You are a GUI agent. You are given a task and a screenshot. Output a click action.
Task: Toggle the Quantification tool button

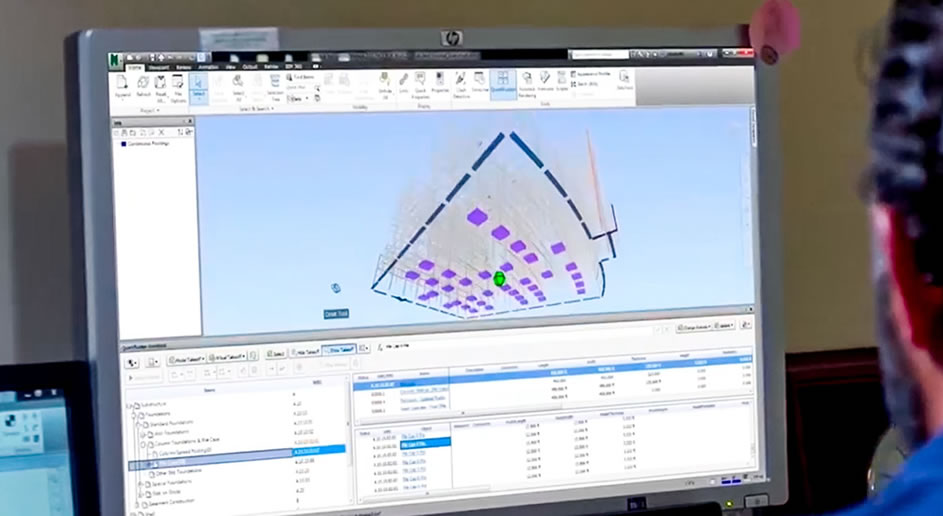[x=503, y=83]
